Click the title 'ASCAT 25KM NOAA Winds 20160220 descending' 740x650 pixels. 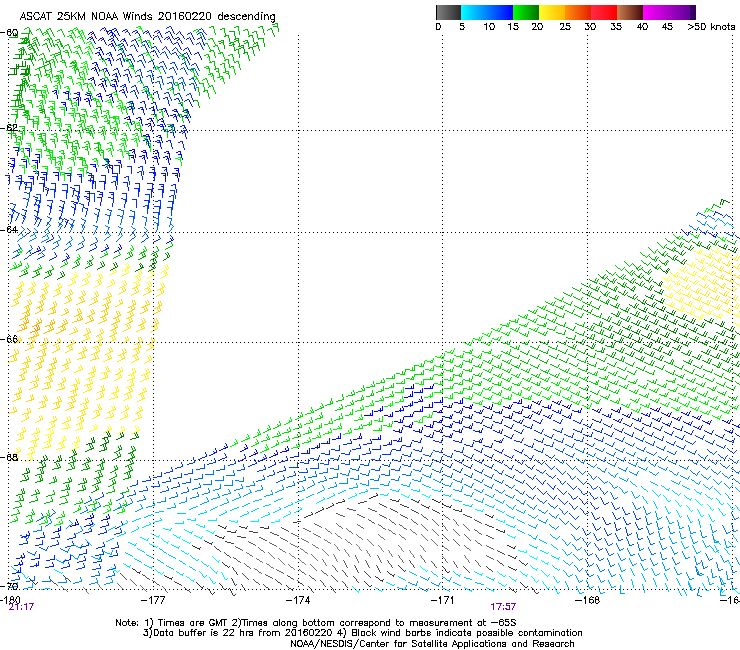pyautogui.click(x=147, y=16)
